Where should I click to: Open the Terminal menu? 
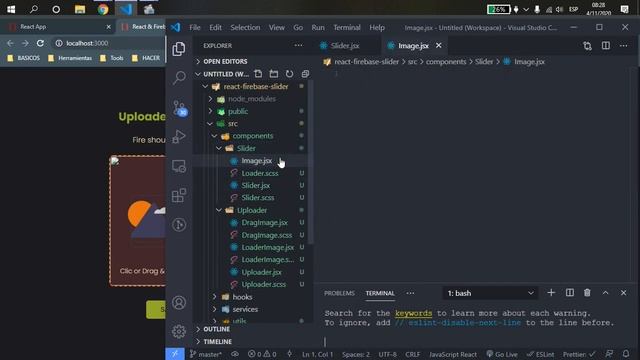(x=347, y=27)
